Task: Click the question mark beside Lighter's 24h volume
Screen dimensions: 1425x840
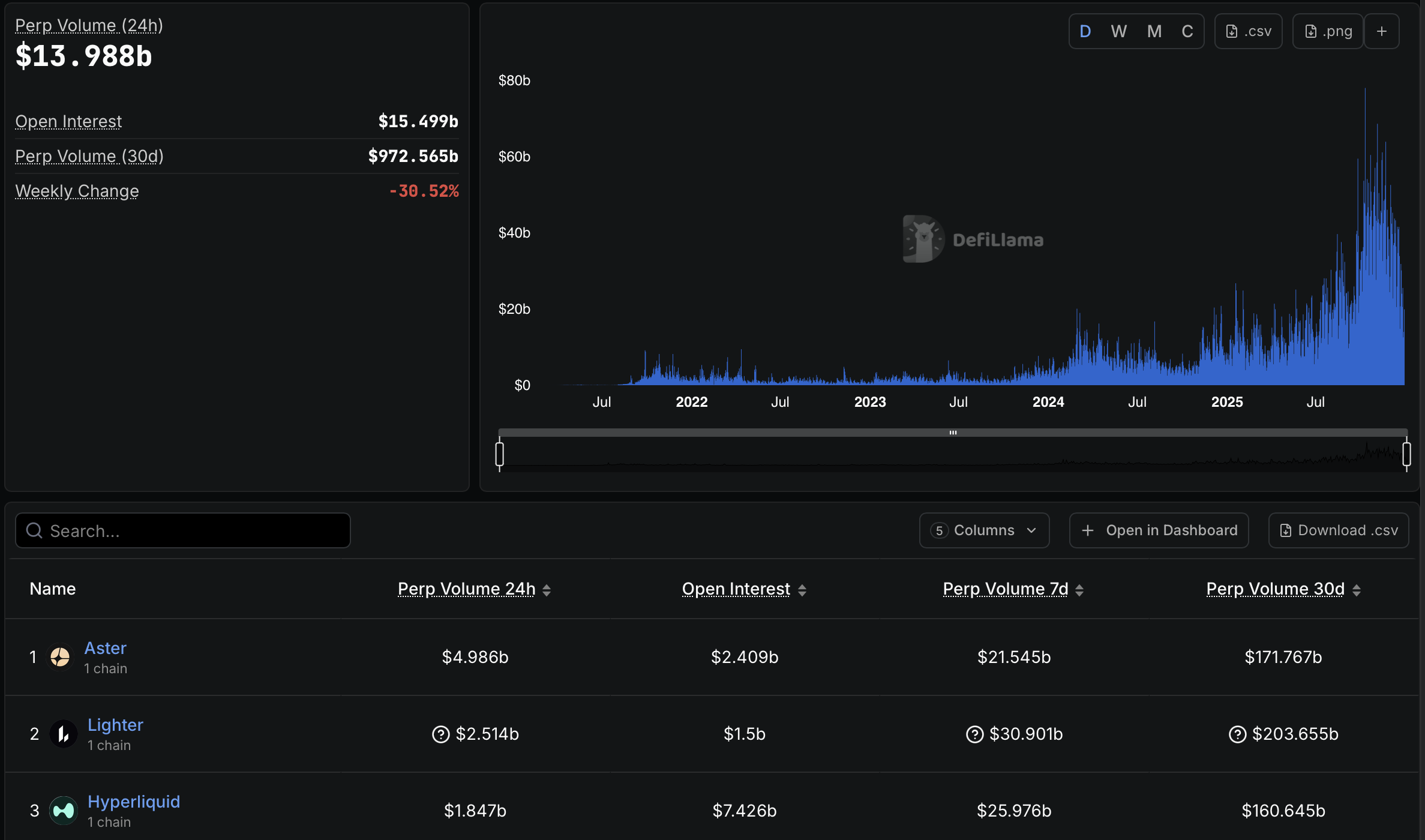Action: (441, 734)
